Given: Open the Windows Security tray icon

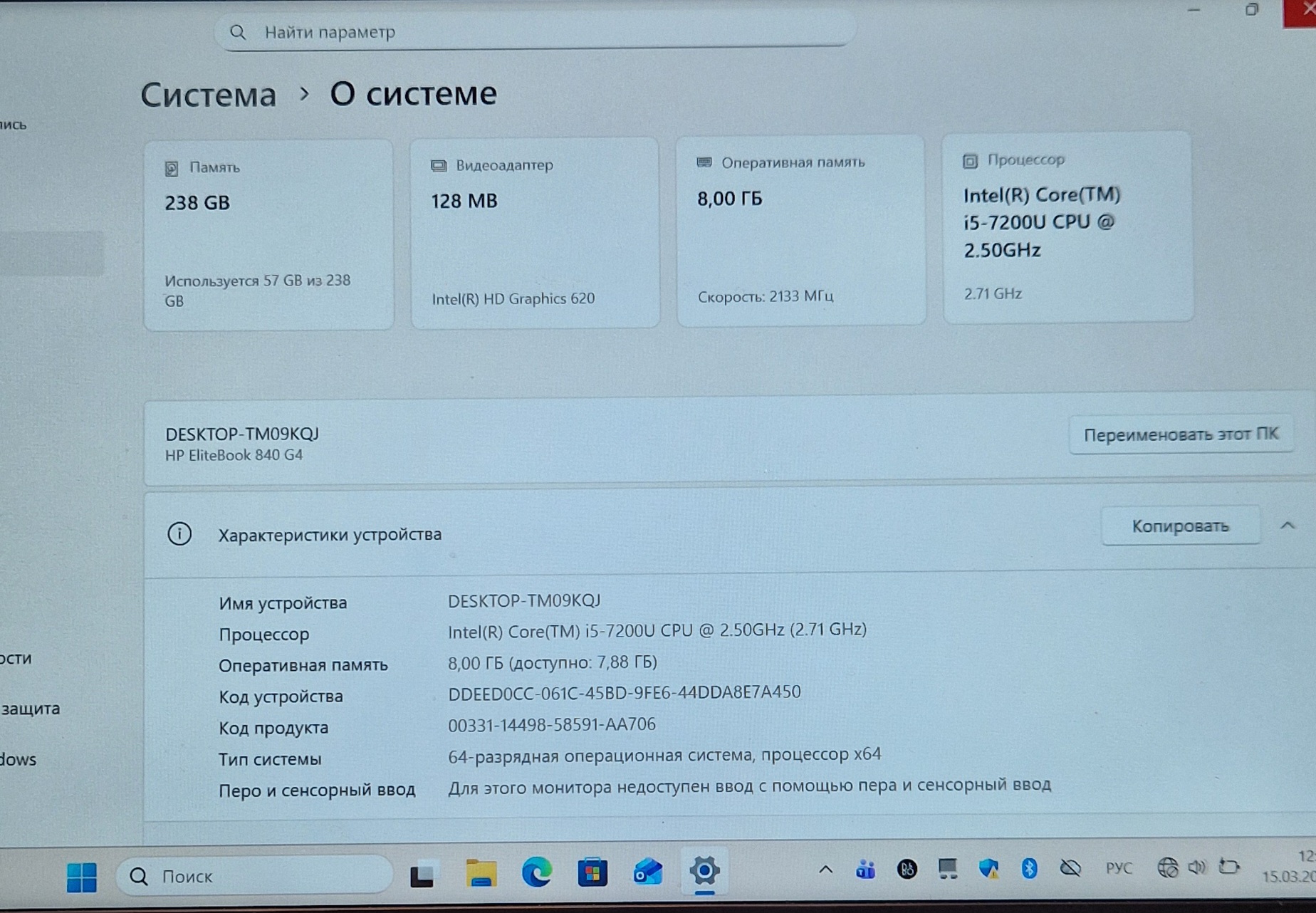Looking at the screenshot, I should (988, 868).
